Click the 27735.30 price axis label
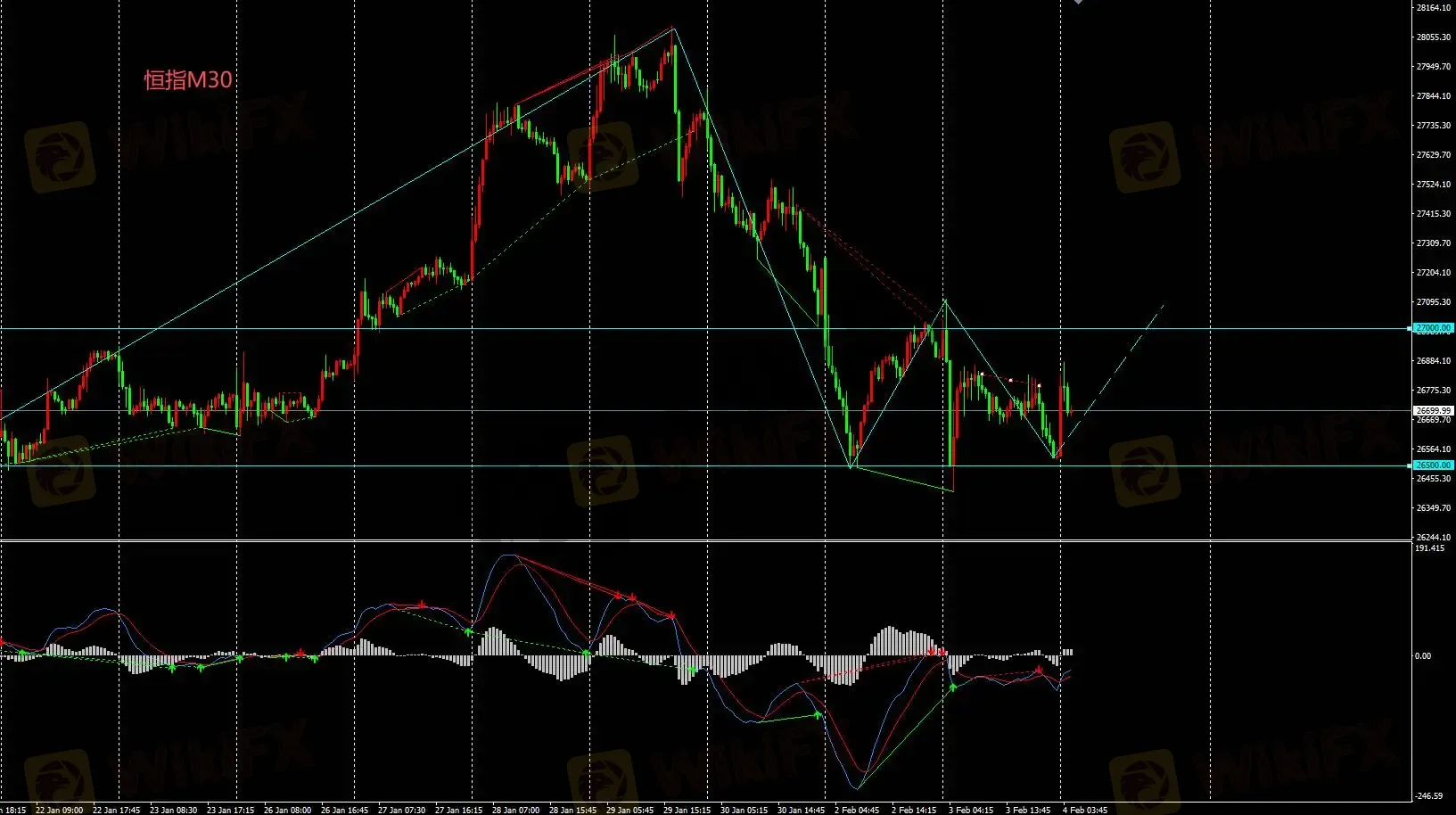This screenshot has width=1456, height=815. [x=1434, y=126]
